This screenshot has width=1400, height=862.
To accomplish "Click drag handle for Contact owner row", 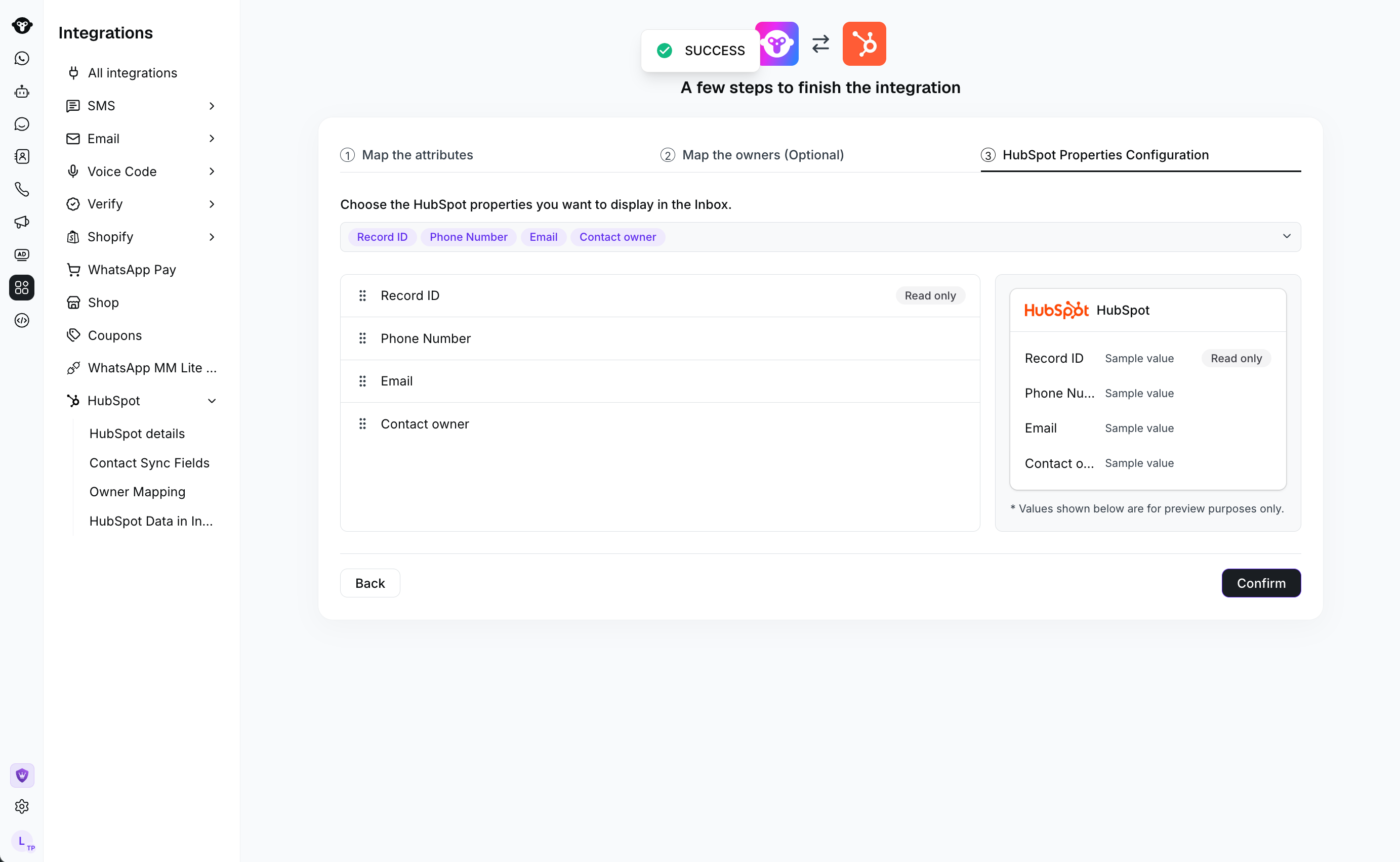I will pos(362,423).
